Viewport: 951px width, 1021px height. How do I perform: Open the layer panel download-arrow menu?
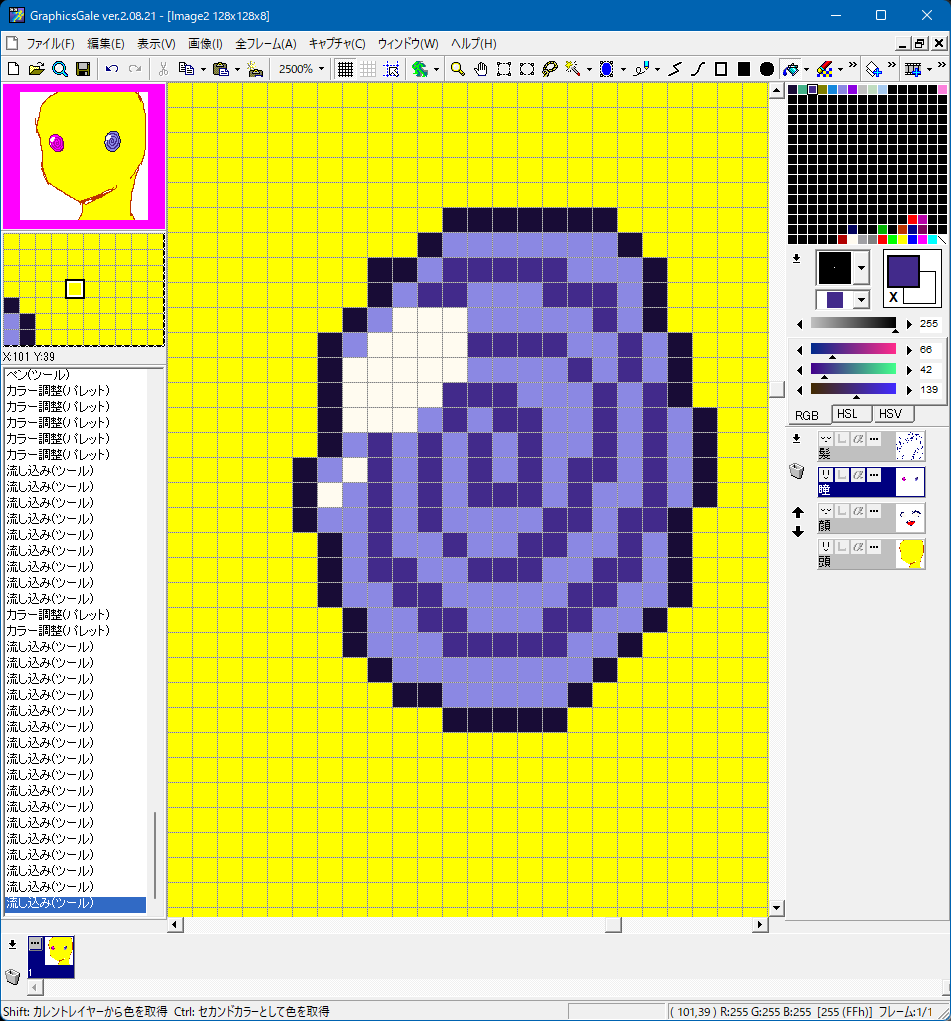[796, 439]
